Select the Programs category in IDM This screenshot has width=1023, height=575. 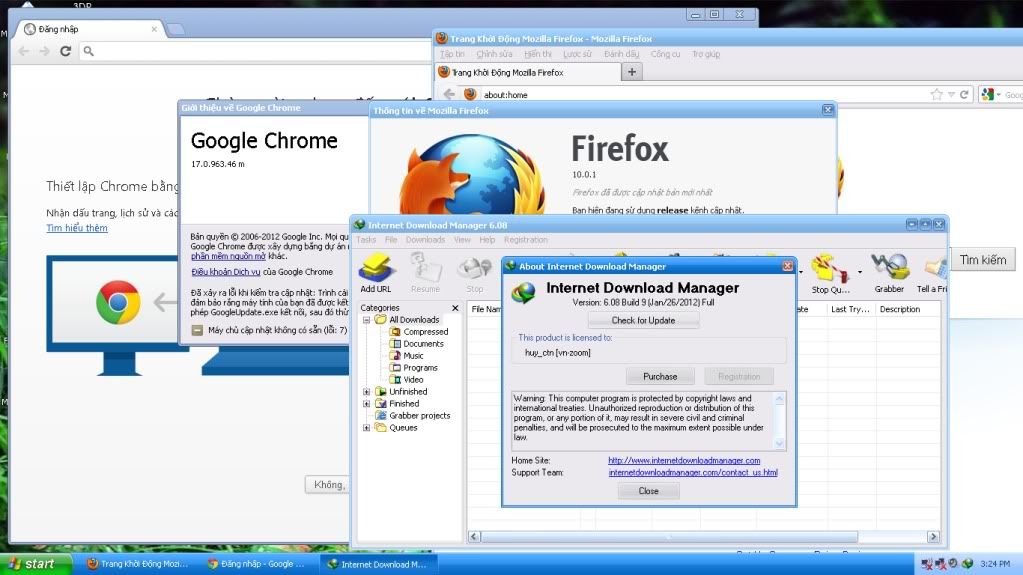414,367
